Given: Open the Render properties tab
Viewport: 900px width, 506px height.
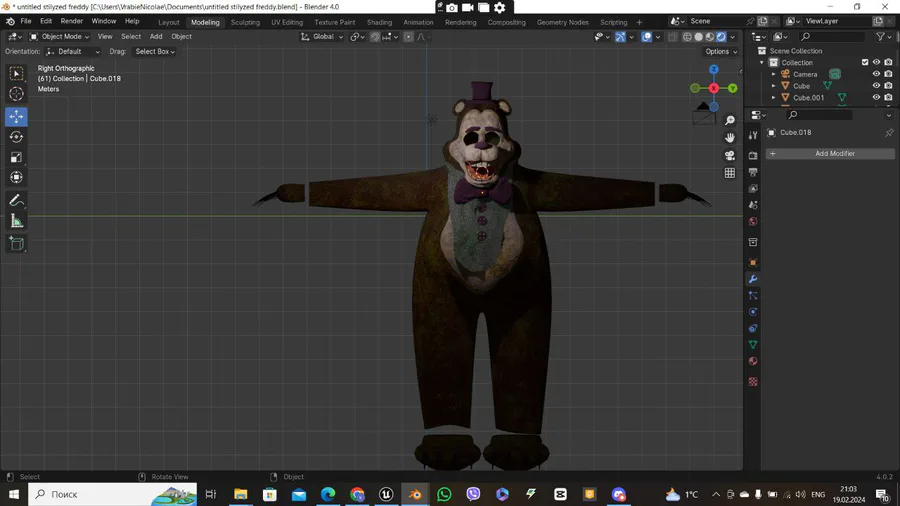Looking at the screenshot, I should click(x=753, y=155).
